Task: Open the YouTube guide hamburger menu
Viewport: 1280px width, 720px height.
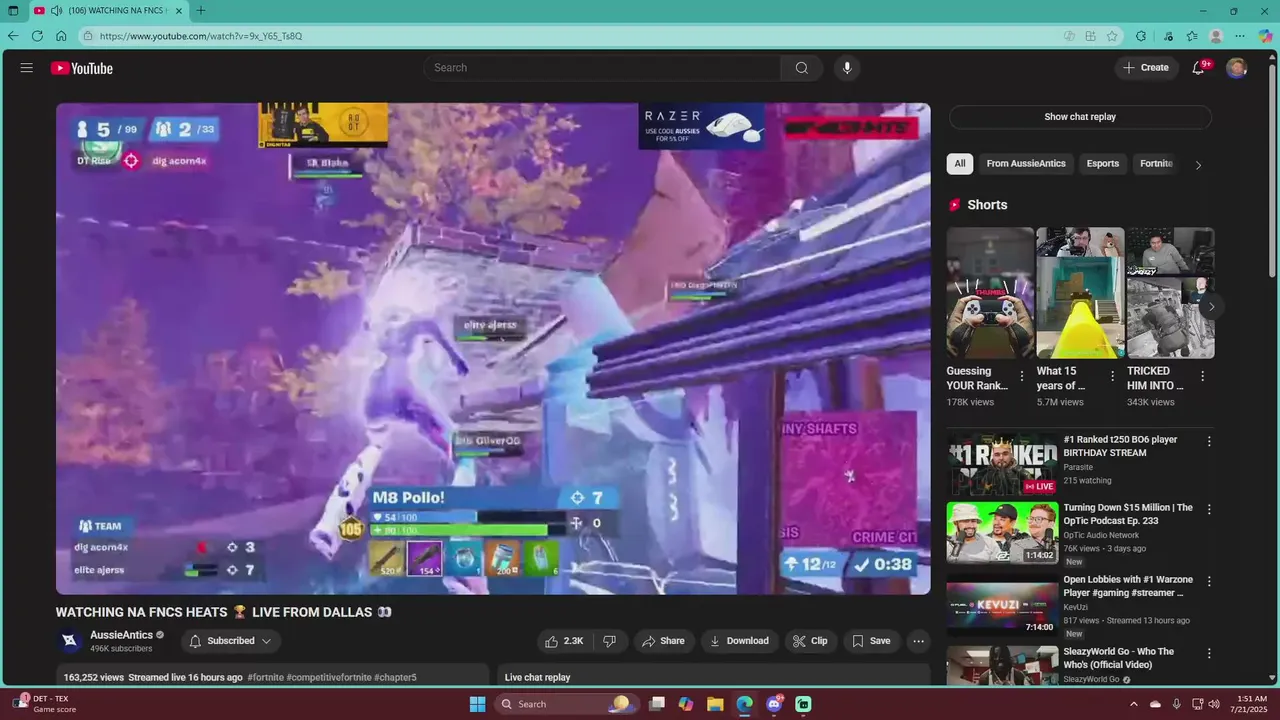Action: coord(27,68)
